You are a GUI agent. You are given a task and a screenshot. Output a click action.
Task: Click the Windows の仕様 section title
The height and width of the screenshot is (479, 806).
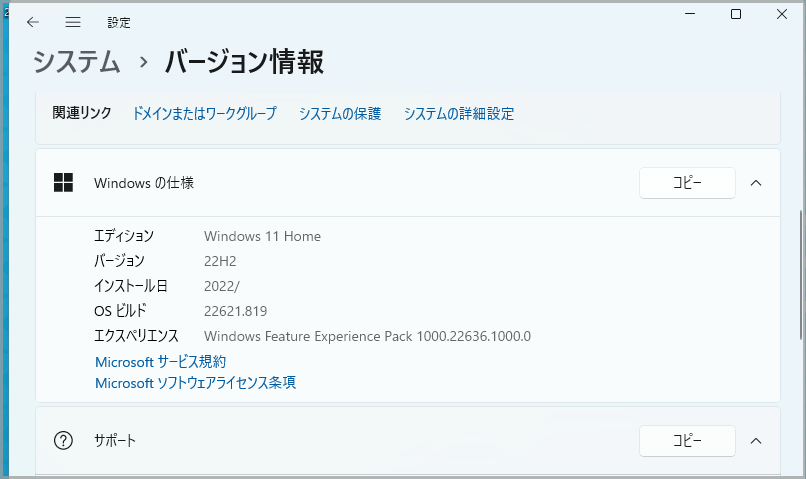pos(144,183)
